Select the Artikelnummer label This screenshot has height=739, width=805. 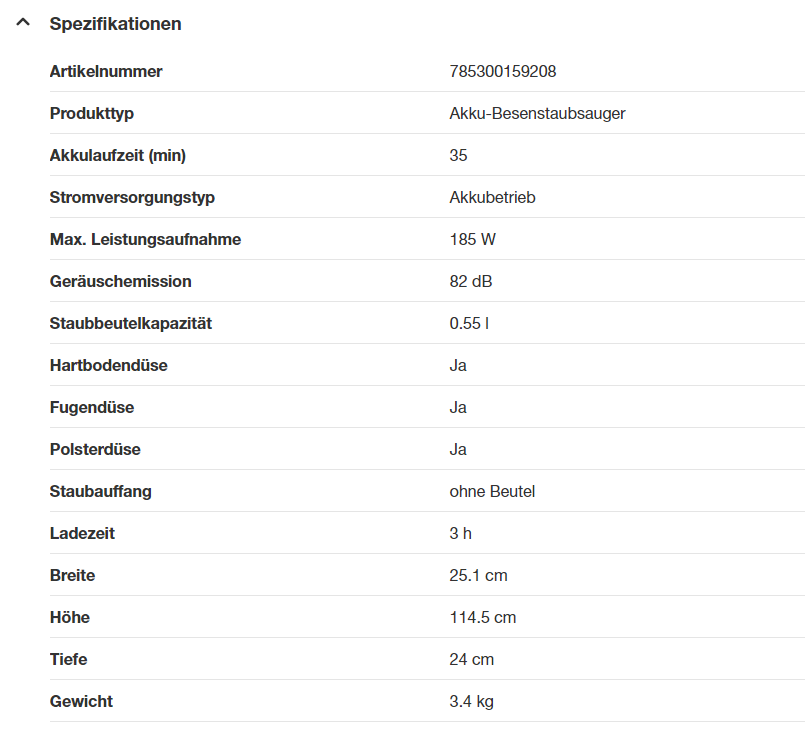pyautogui.click(x=106, y=72)
